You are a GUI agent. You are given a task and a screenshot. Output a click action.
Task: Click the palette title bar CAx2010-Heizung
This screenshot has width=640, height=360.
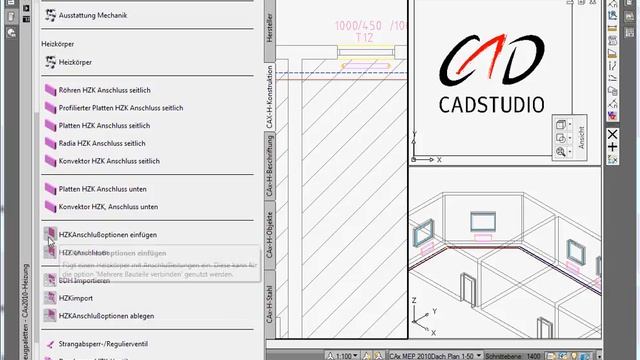(x=26, y=311)
